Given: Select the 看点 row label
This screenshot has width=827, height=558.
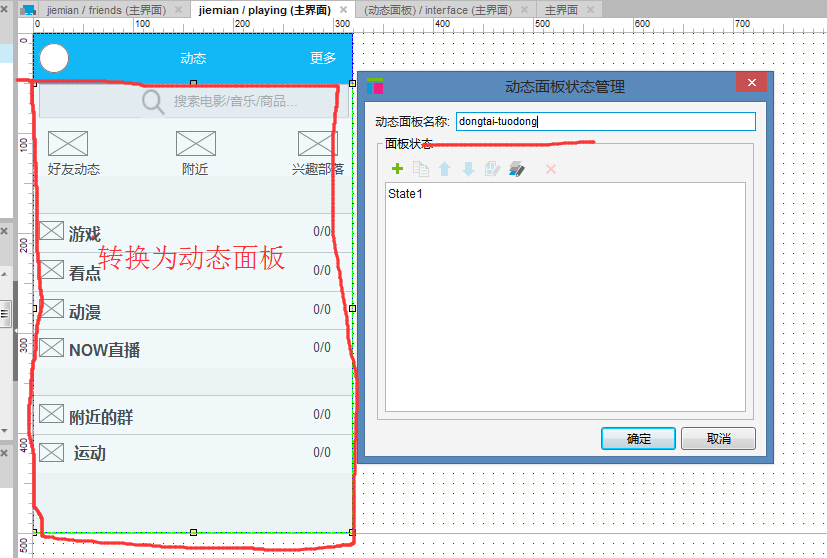Looking at the screenshot, I should 84,273.
